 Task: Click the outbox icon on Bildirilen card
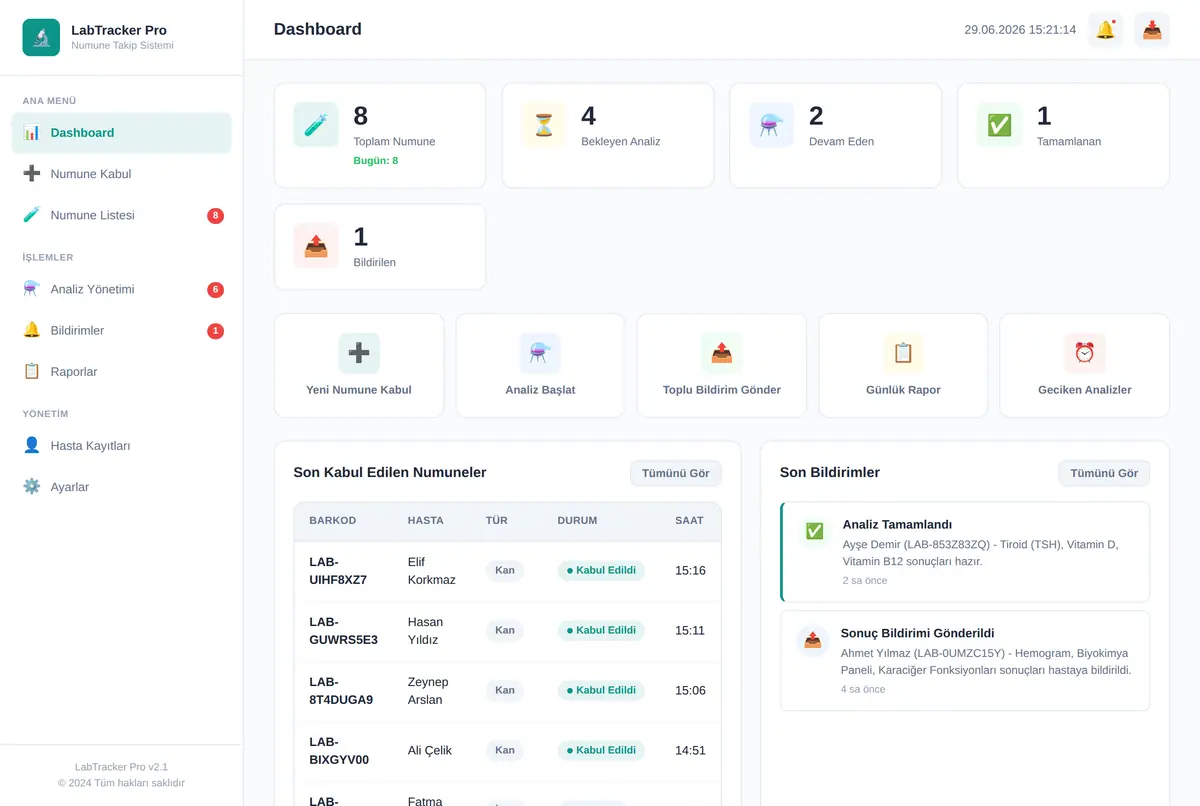tap(316, 246)
